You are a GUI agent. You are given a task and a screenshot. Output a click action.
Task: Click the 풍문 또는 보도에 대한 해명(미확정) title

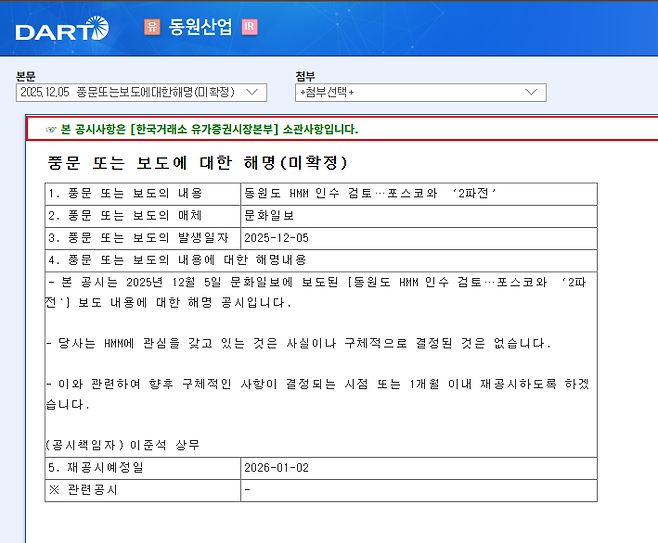tap(198, 163)
